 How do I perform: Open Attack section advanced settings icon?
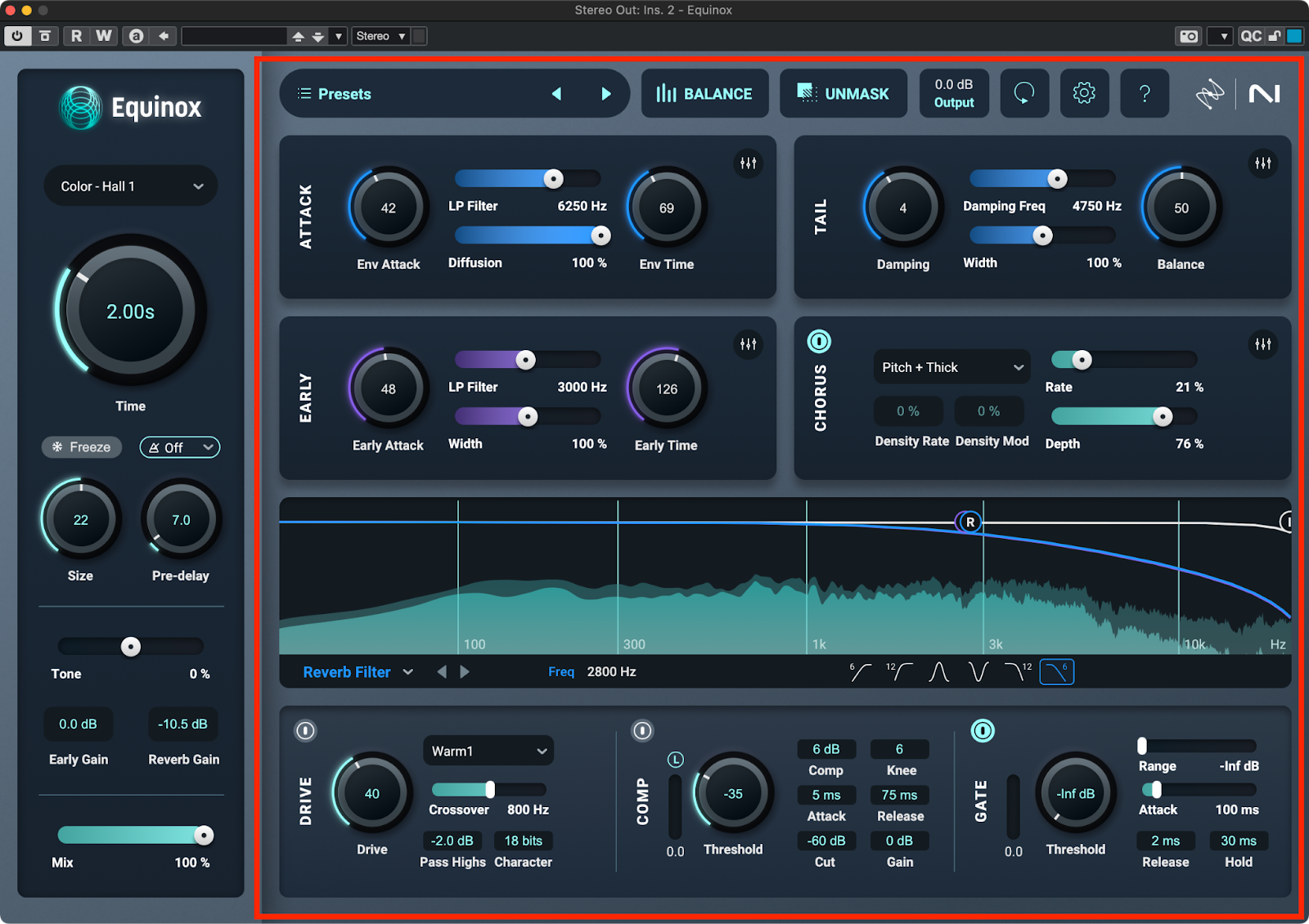(748, 163)
